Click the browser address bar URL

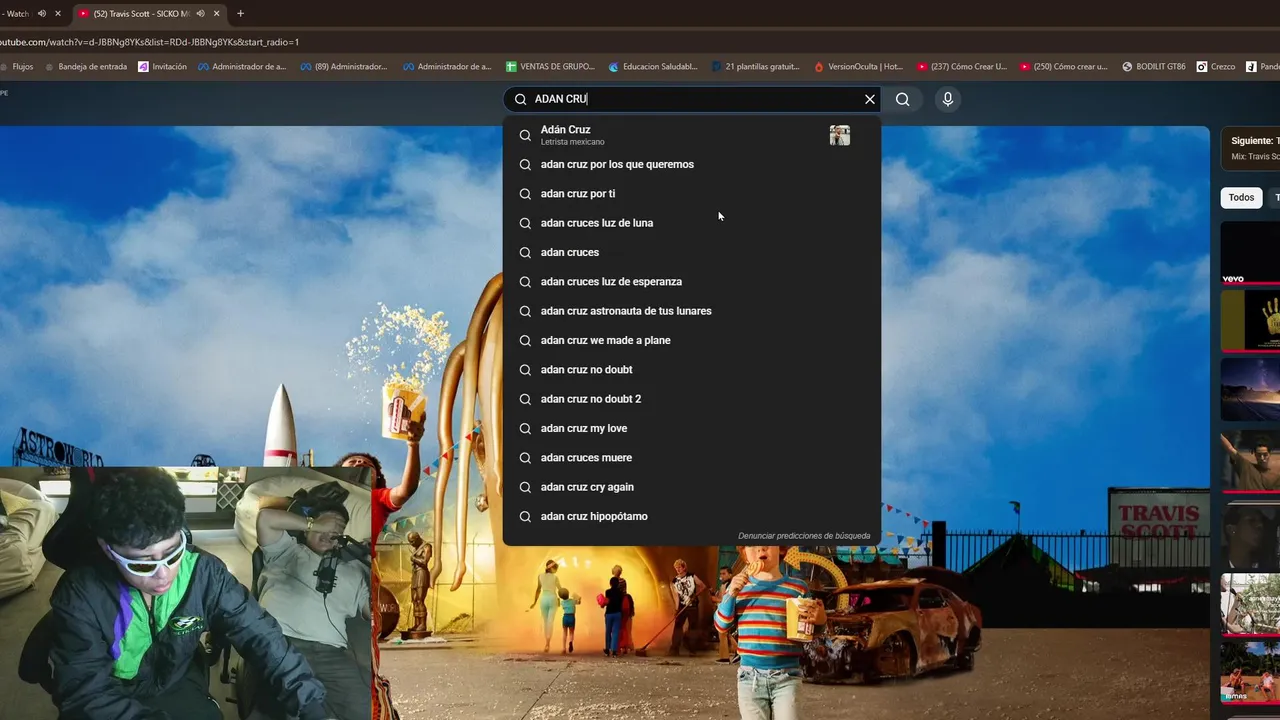[150, 42]
